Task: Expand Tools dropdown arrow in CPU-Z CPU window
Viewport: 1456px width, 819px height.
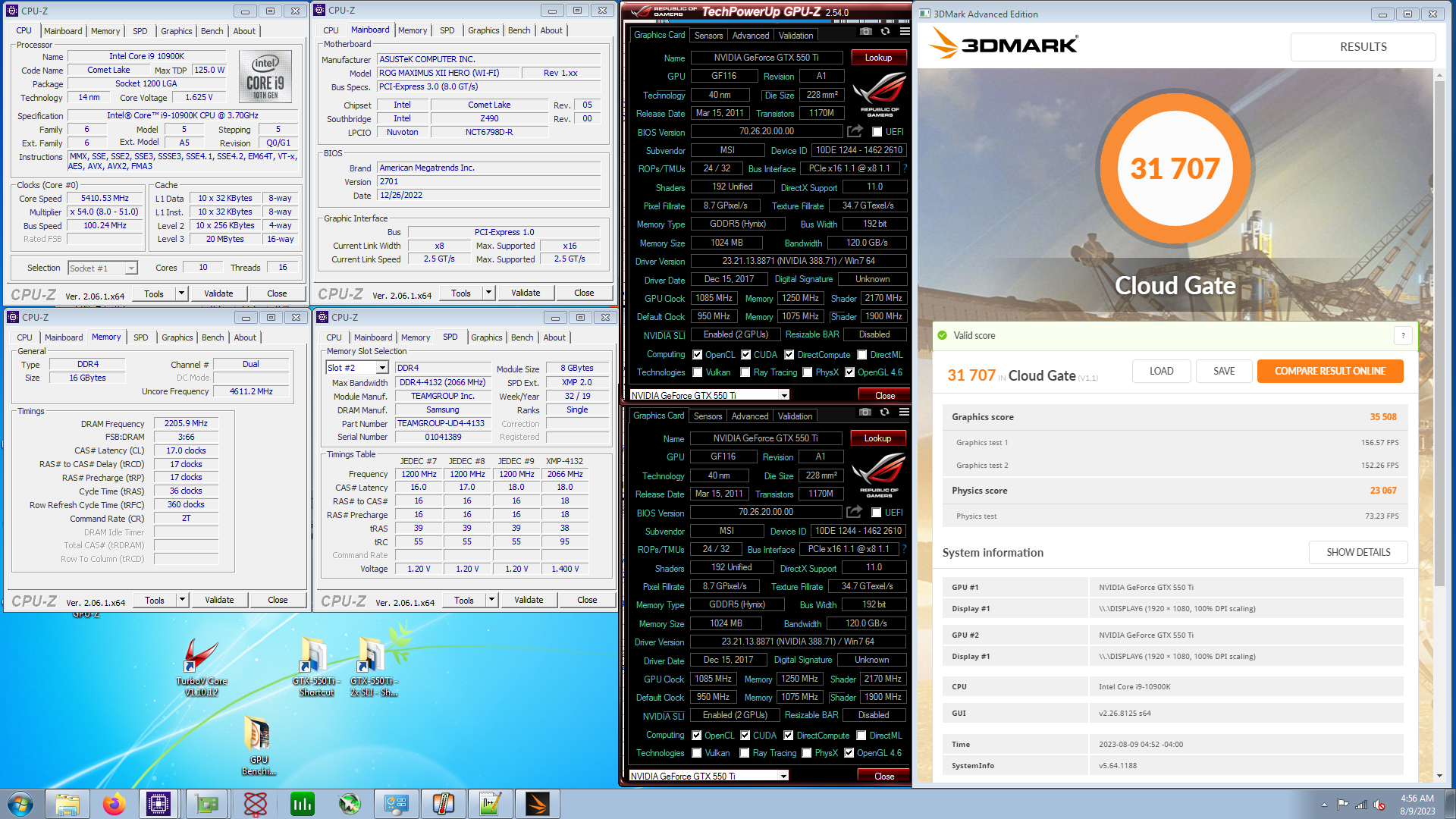Action: pos(181,293)
